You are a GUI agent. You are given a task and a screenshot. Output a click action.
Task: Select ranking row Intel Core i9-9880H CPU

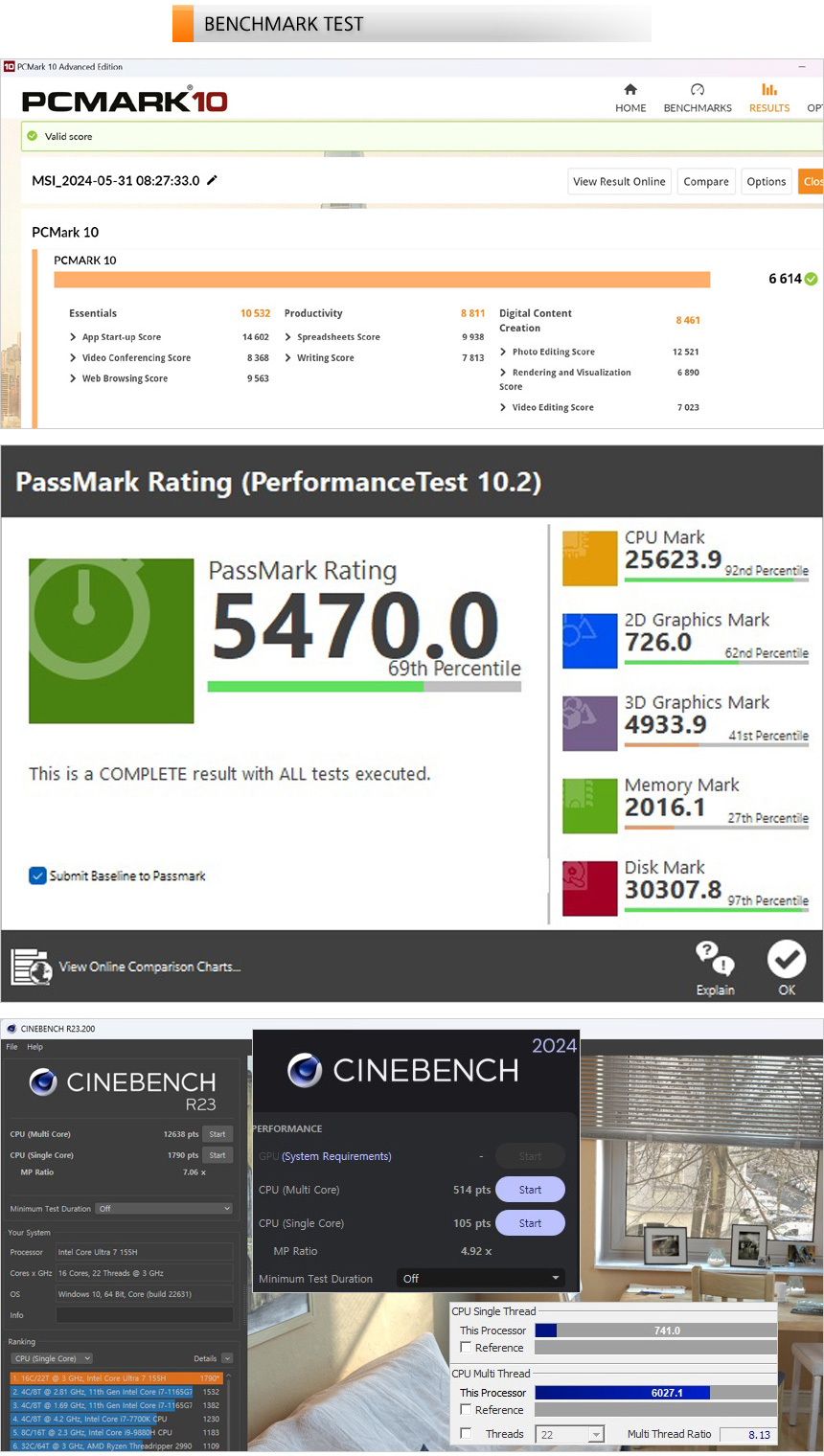[x=116, y=1432]
